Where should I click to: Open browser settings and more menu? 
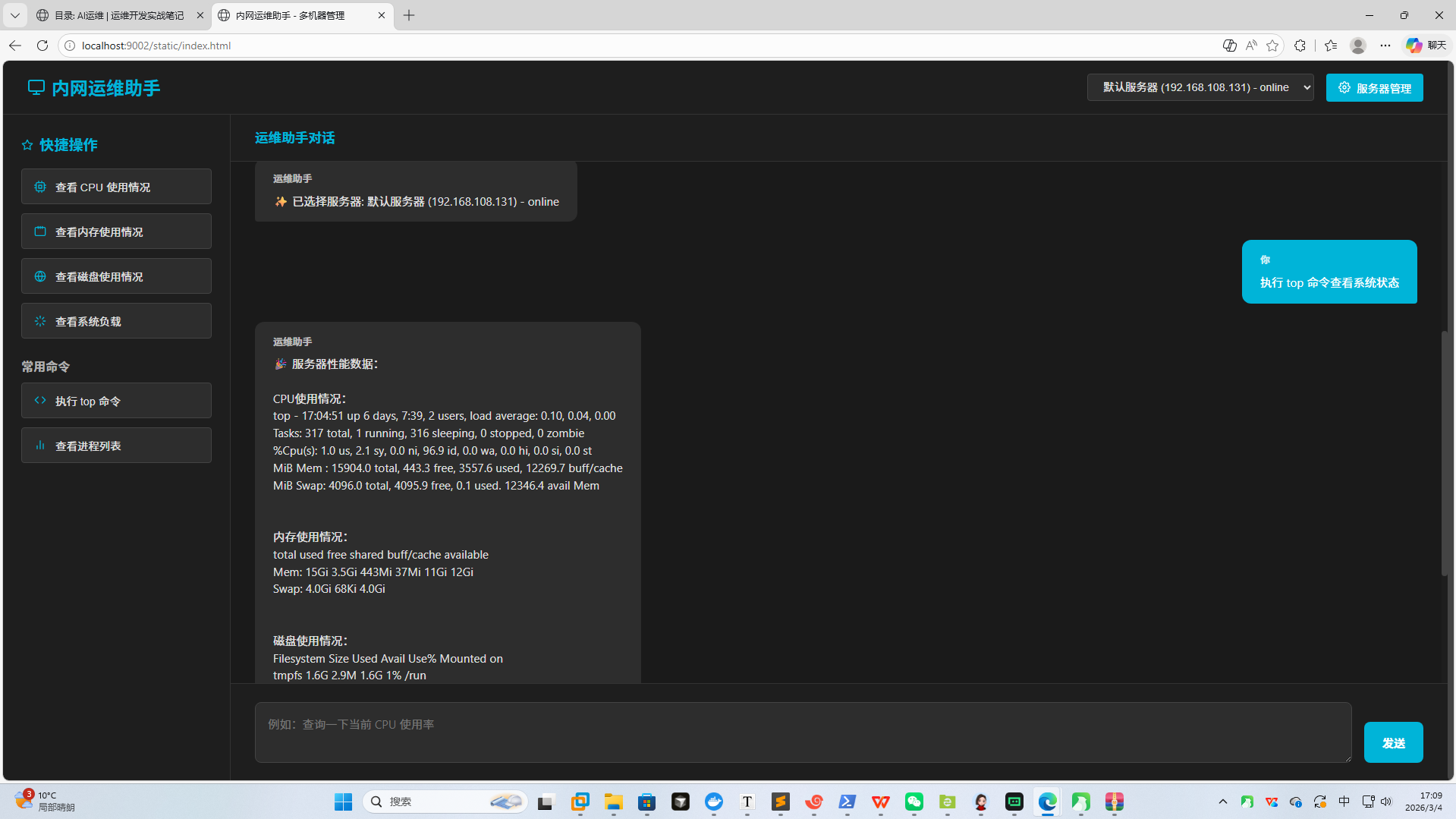(x=1385, y=46)
